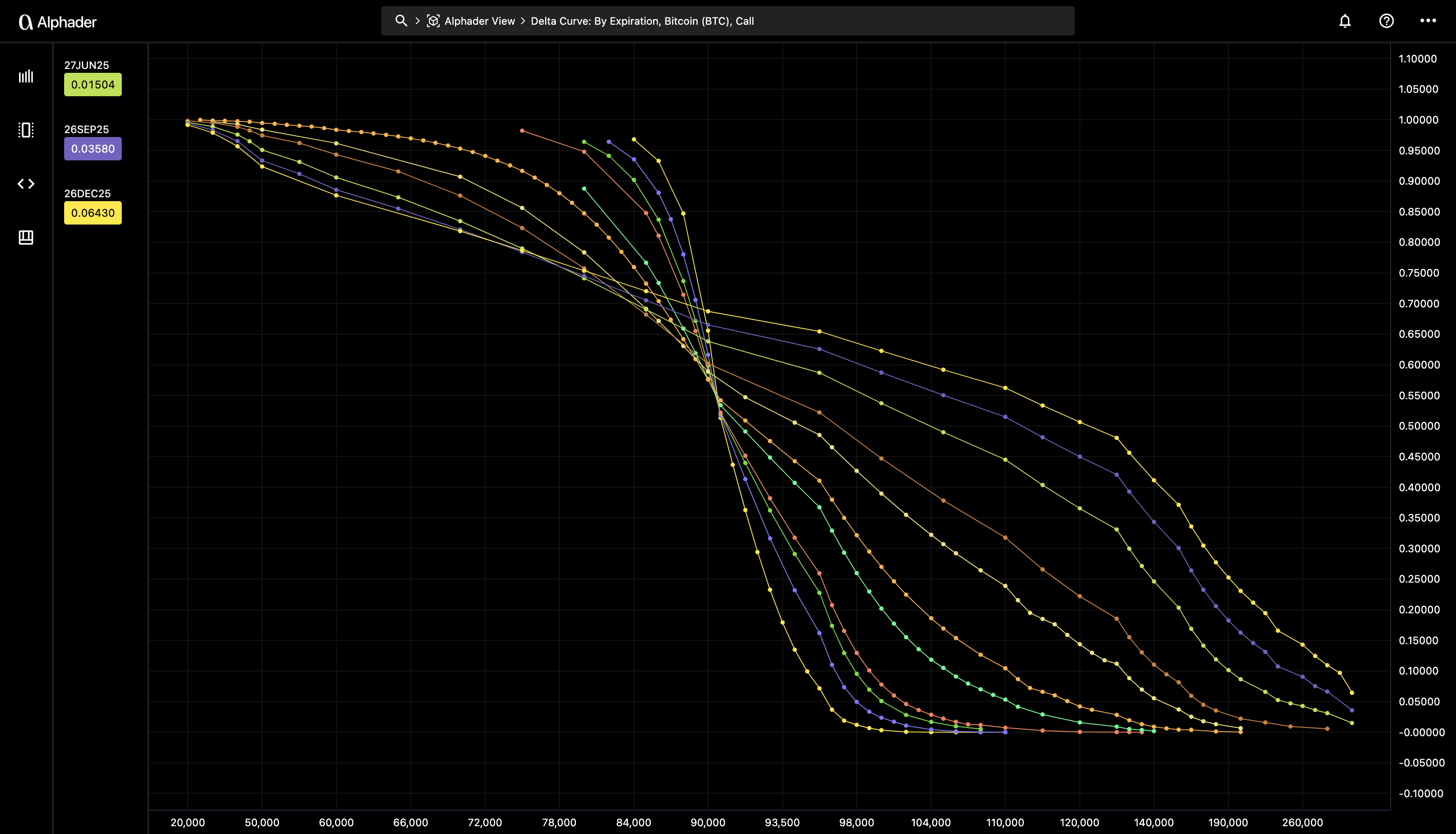Click the 20,000 strike axis label

(188, 823)
